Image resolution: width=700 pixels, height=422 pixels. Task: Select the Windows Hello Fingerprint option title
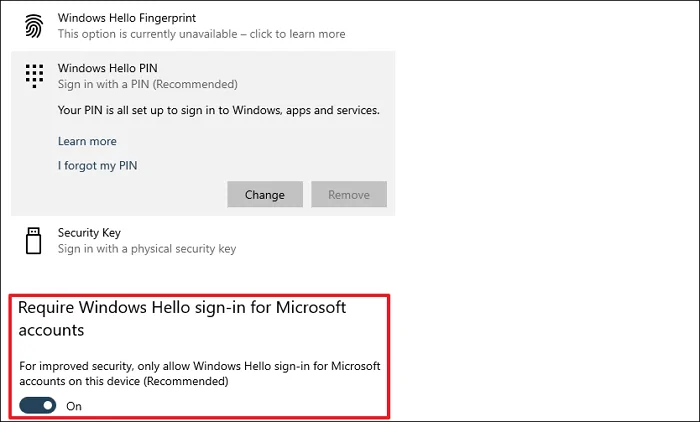(x=127, y=18)
